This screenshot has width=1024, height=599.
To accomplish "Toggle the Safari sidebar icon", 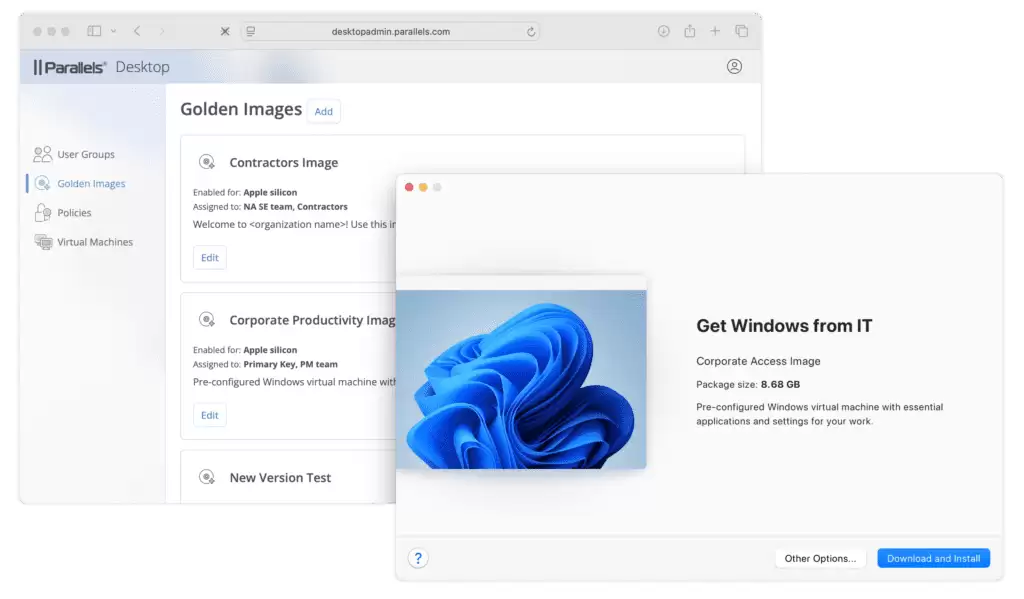I will [95, 31].
